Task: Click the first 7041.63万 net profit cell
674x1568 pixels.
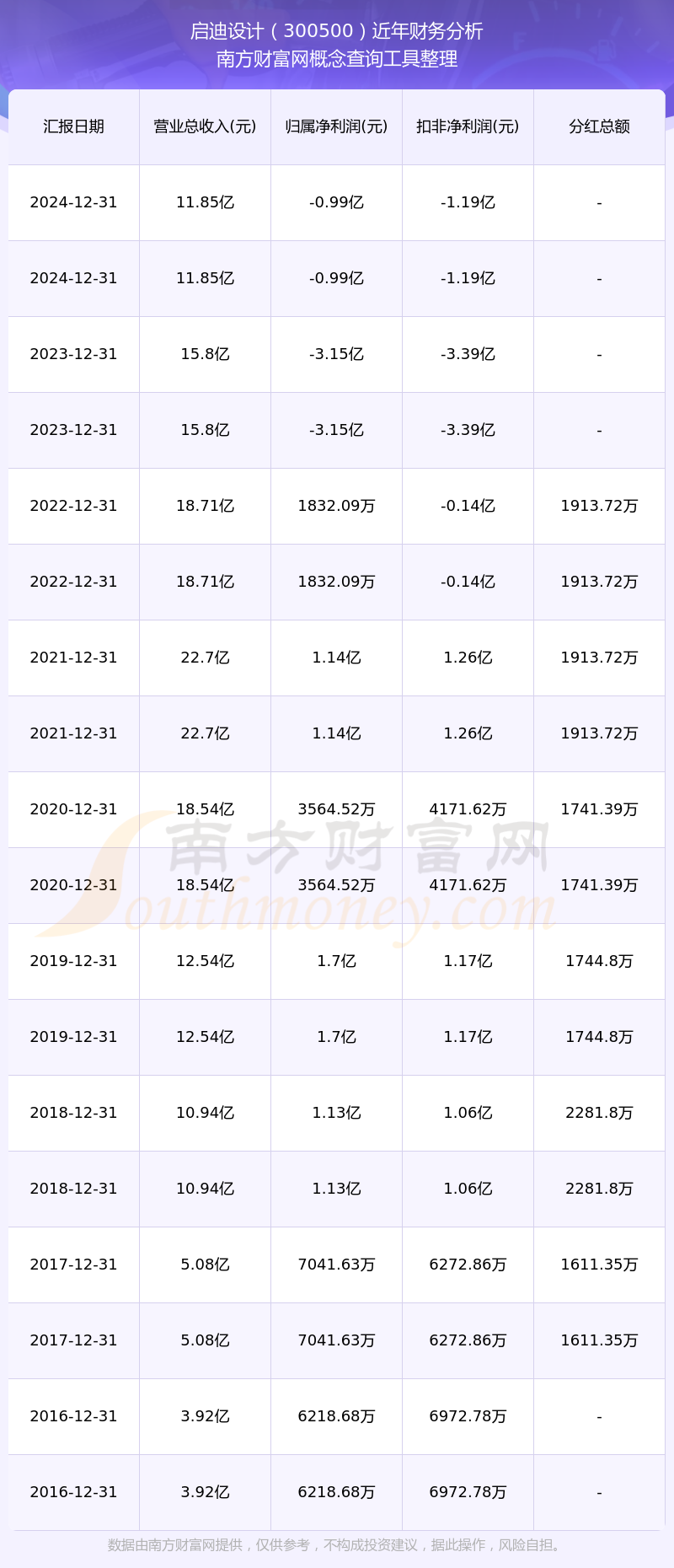Action: point(336,1265)
